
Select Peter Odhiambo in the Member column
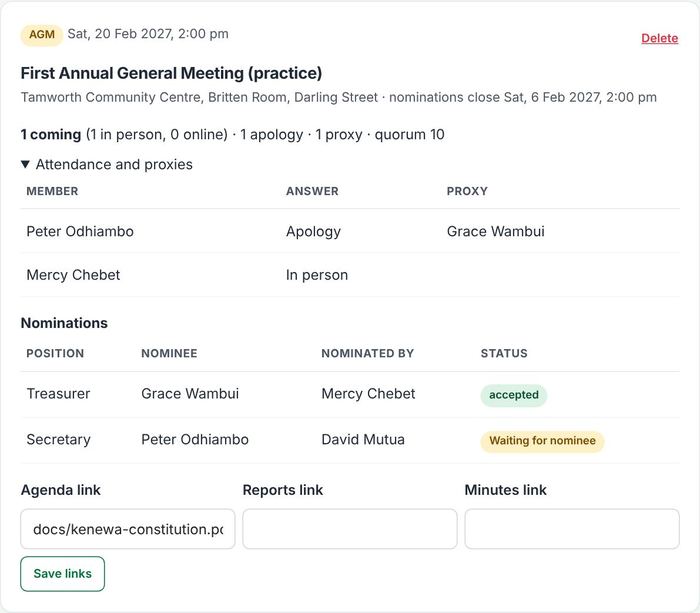(80, 231)
